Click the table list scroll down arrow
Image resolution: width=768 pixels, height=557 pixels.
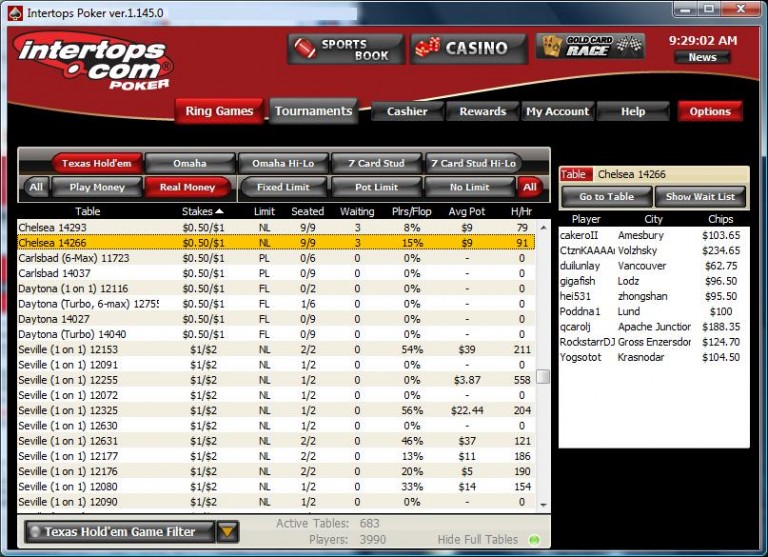pyautogui.click(x=543, y=505)
